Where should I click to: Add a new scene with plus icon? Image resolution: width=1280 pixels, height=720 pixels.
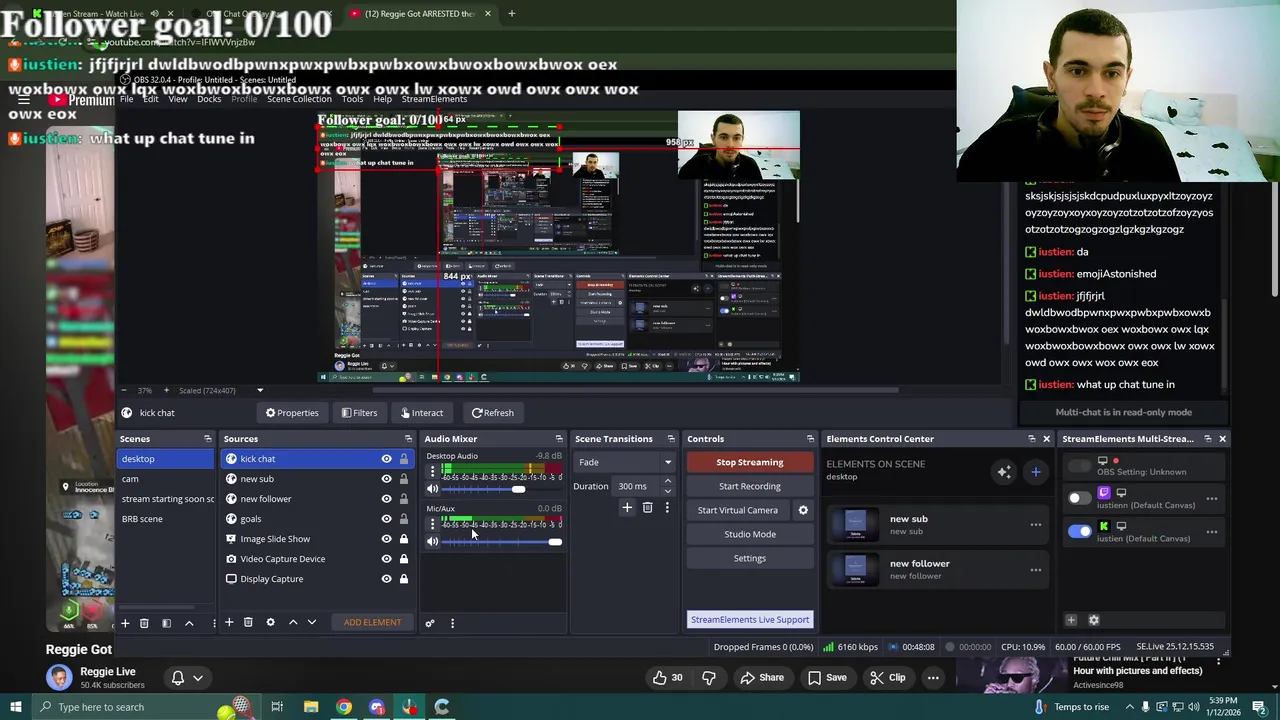[x=125, y=623]
